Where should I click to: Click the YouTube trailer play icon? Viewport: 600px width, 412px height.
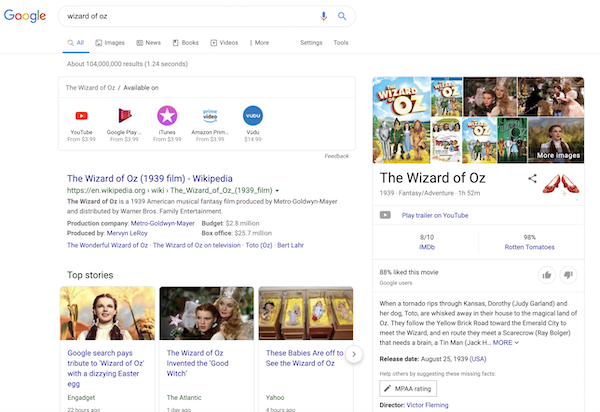[385, 215]
